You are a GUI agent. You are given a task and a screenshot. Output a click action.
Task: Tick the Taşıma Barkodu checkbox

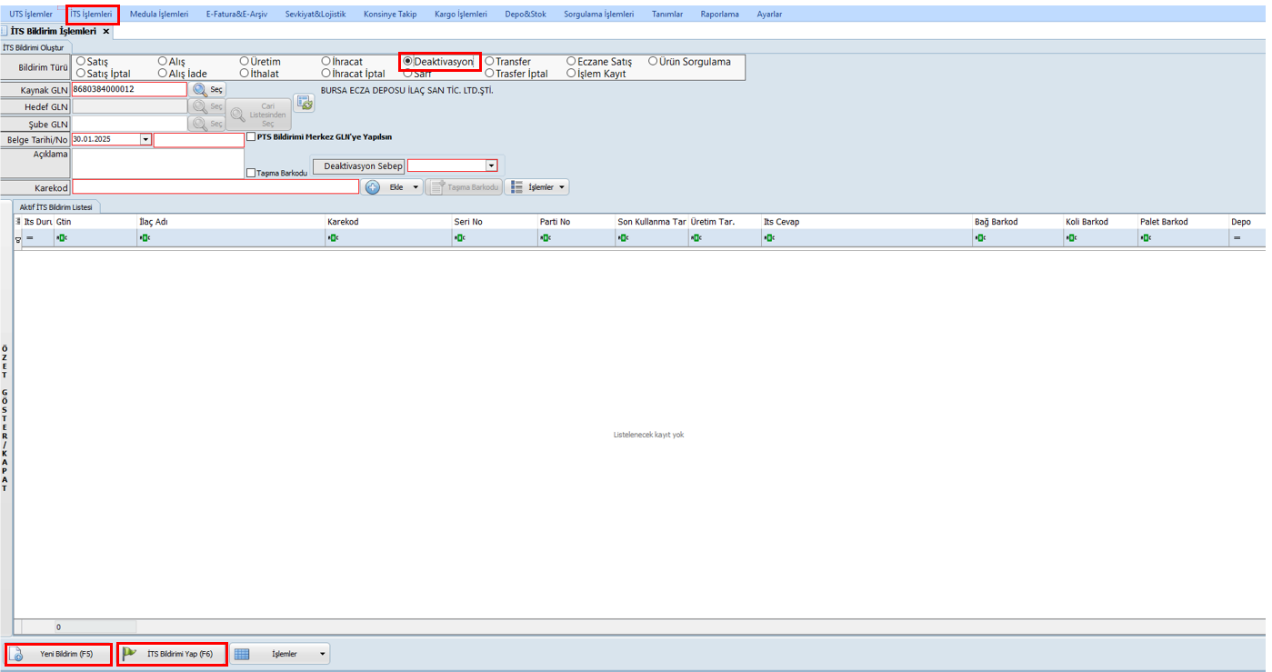pos(250,172)
